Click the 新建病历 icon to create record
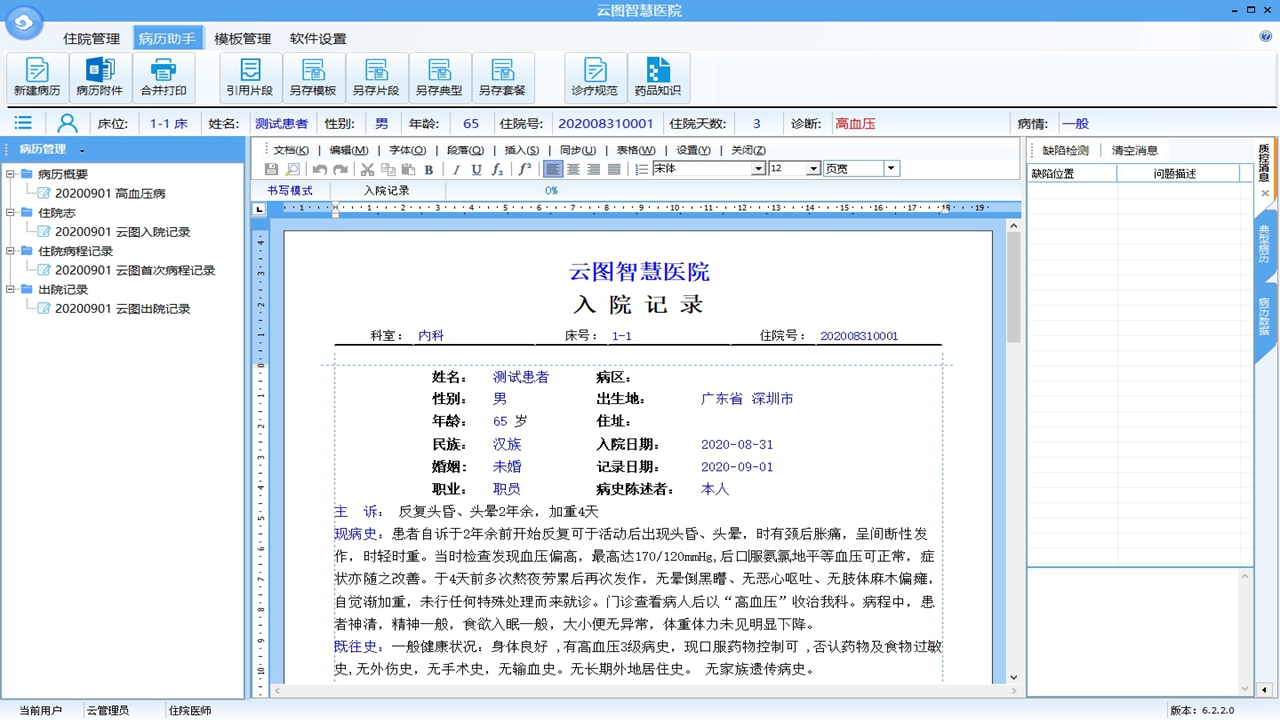The image size is (1280, 720). click(x=37, y=76)
